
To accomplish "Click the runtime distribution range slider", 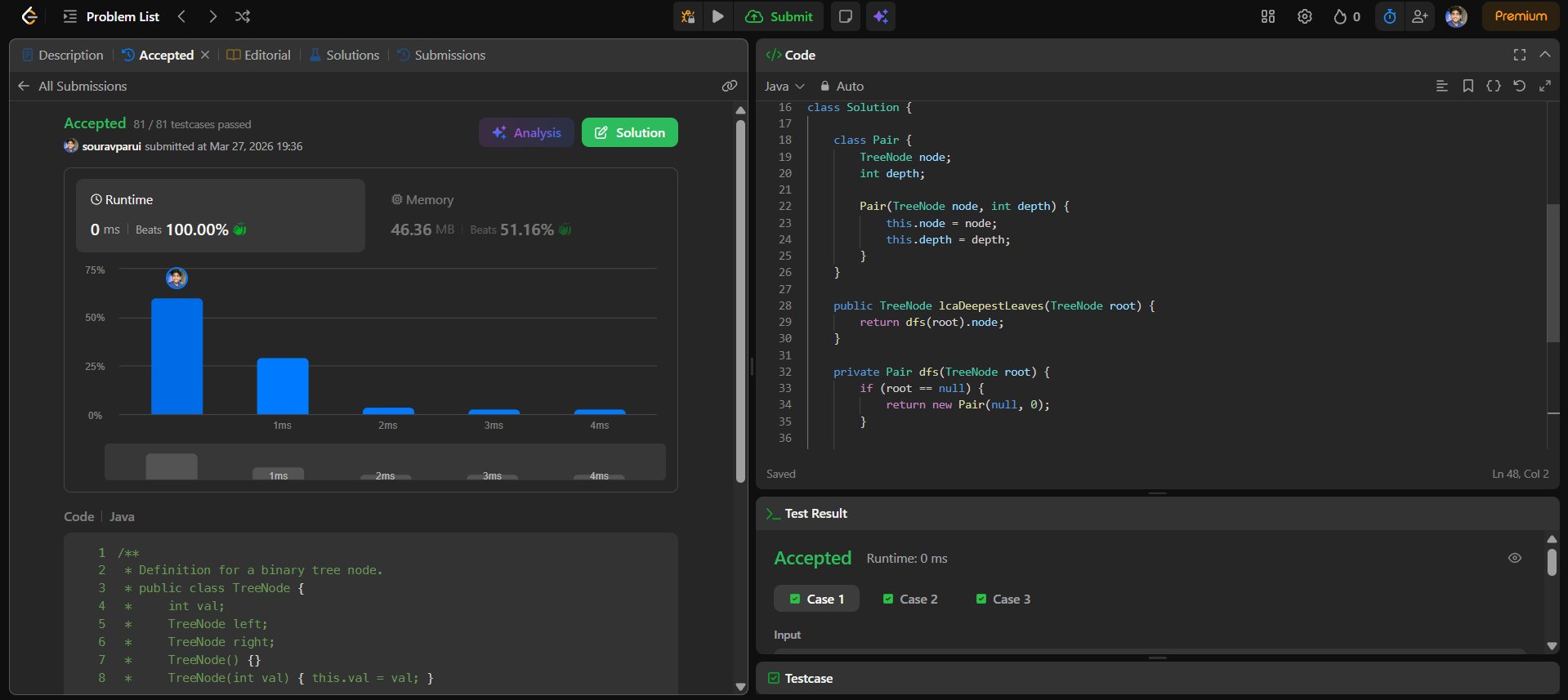I will coord(385,462).
